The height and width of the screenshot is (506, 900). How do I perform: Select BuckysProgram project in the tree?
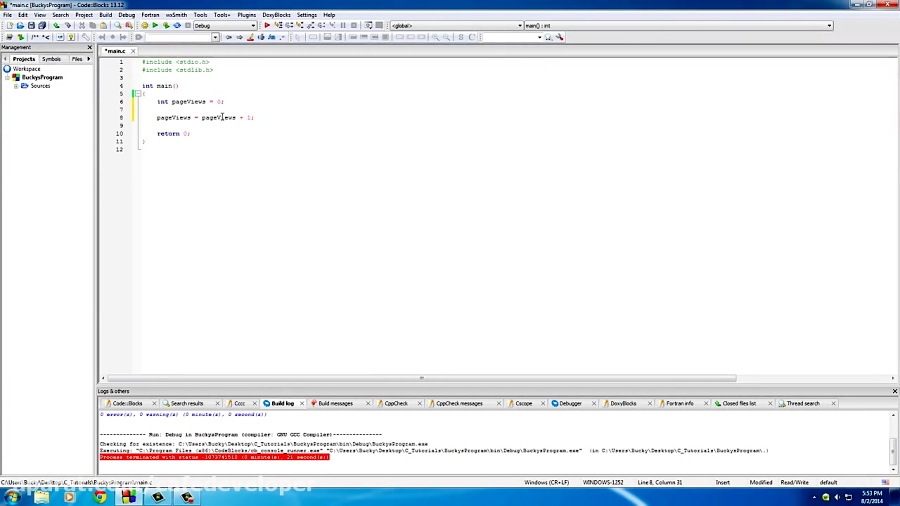click(42, 77)
